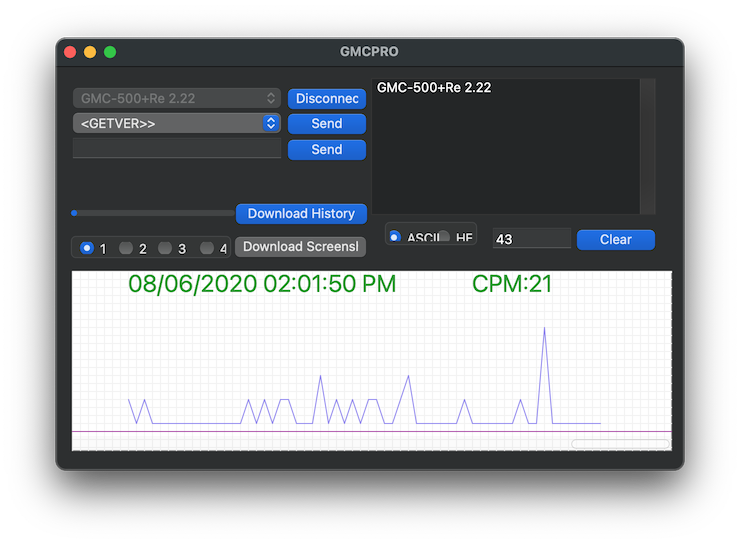Image resolution: width=740 pixels, height=544 pixels.
Task: Click the download progress slider handle
Action: (x=74, y=213)
